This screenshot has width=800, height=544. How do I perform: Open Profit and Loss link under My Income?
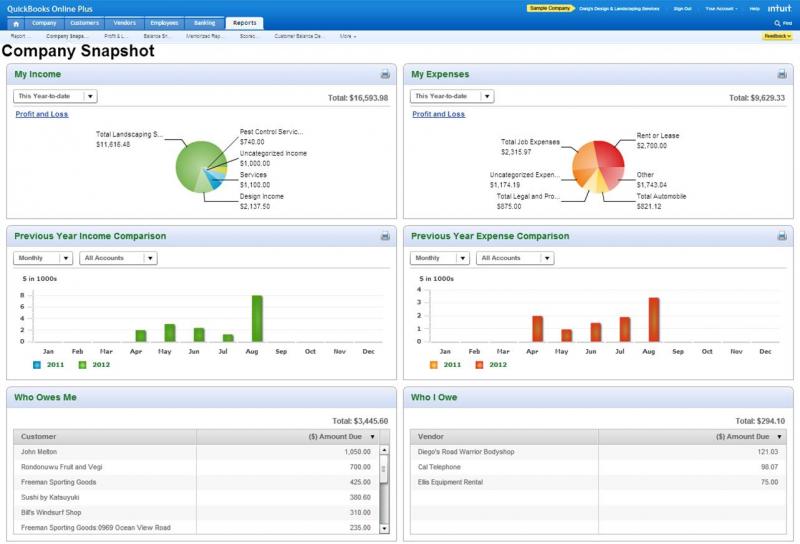[x=42, y=114]
